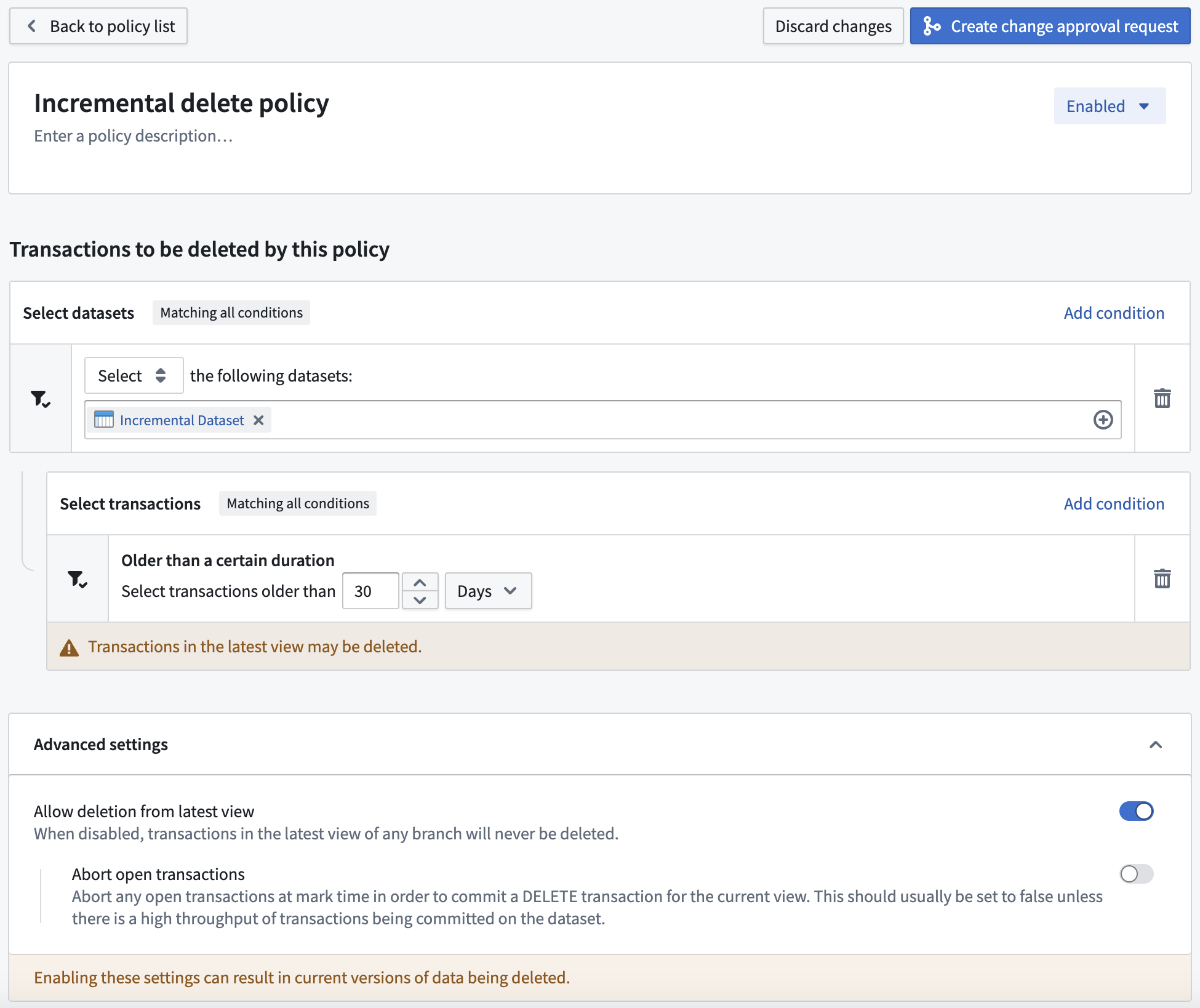The height and width of the screenshot is (1008, 1200).
Task: Add a dataset with the plus circle icon
Action: click(1103, 420)
